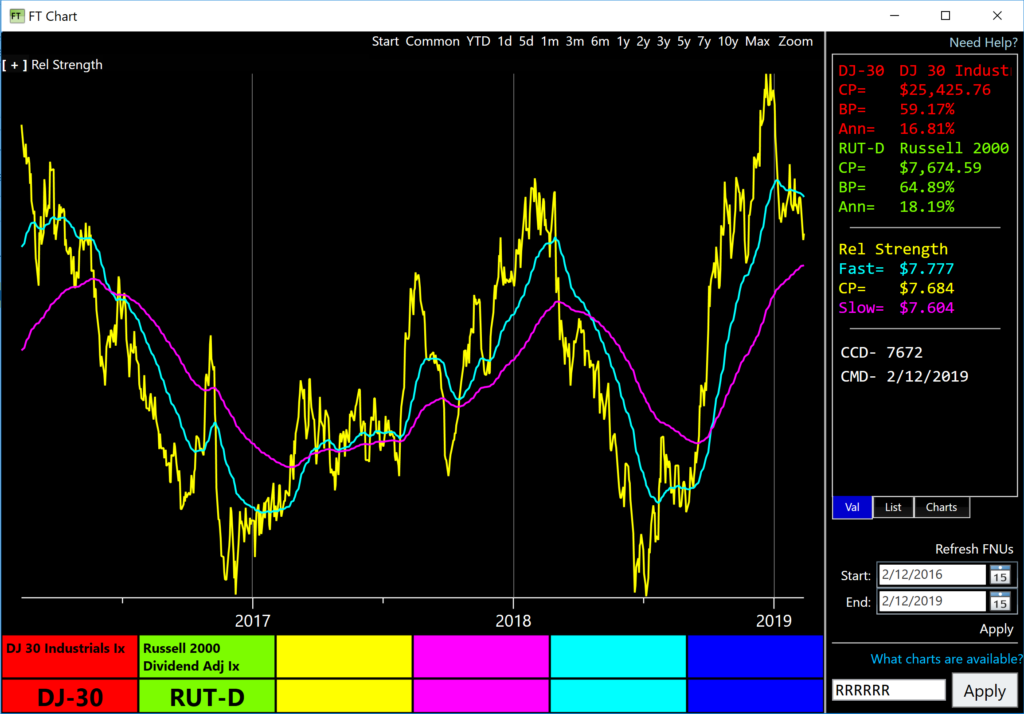Switch to the List tab
1024x714 pixels.
tap(892, 507)
